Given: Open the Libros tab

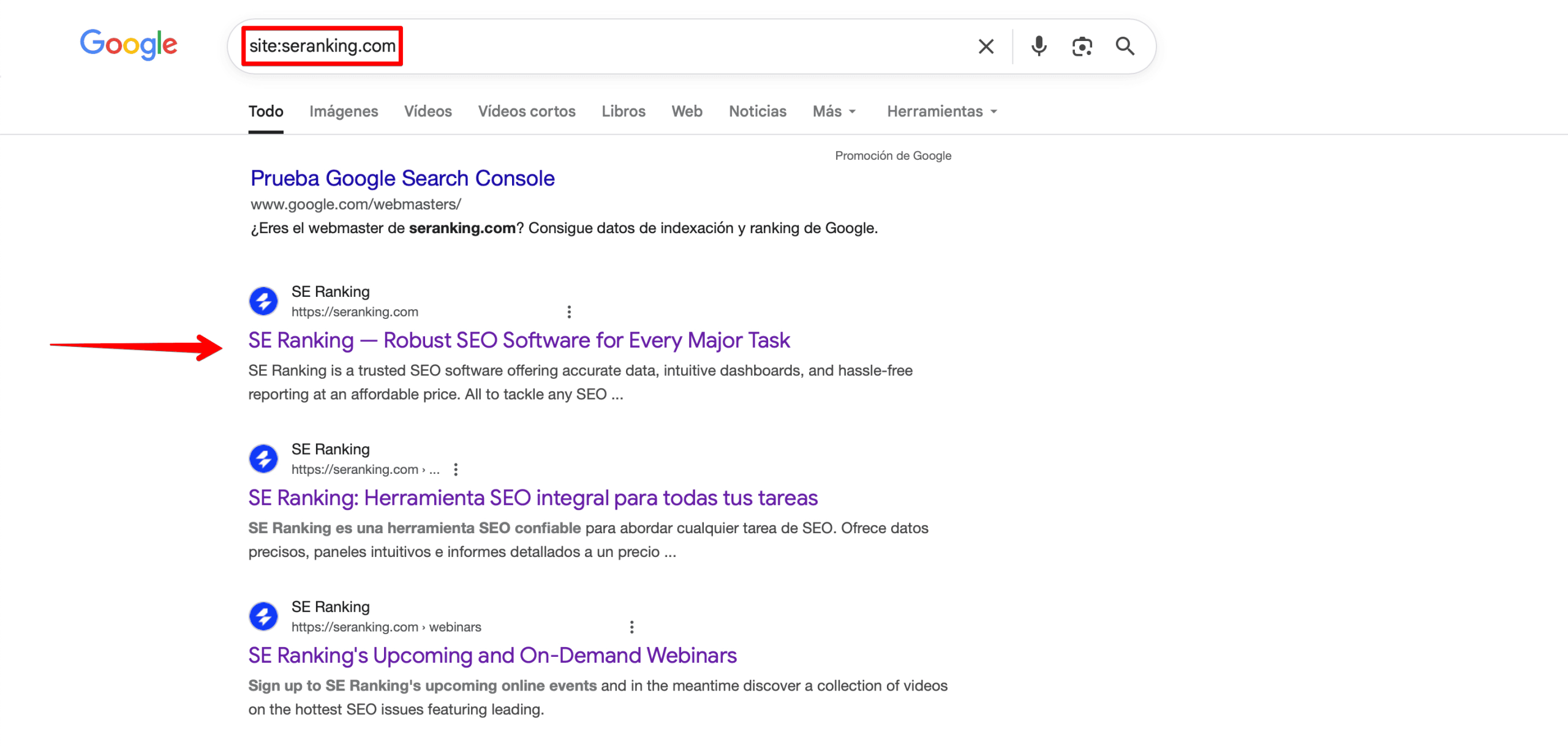Looking at the screenshot, I should tap(624, 111).
